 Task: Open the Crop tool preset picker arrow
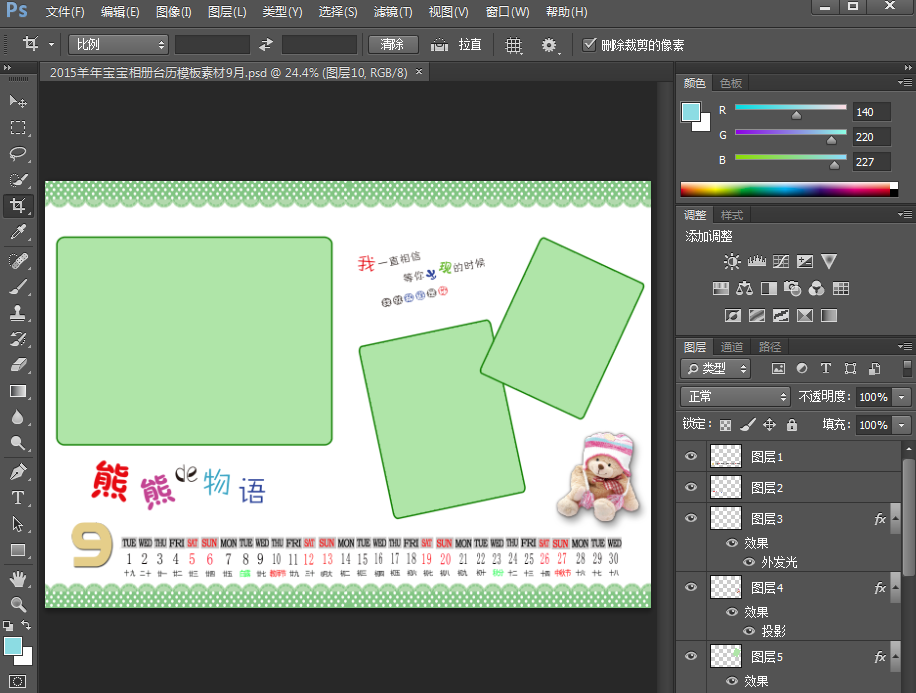pyautogui.click(x=51, y=44)
